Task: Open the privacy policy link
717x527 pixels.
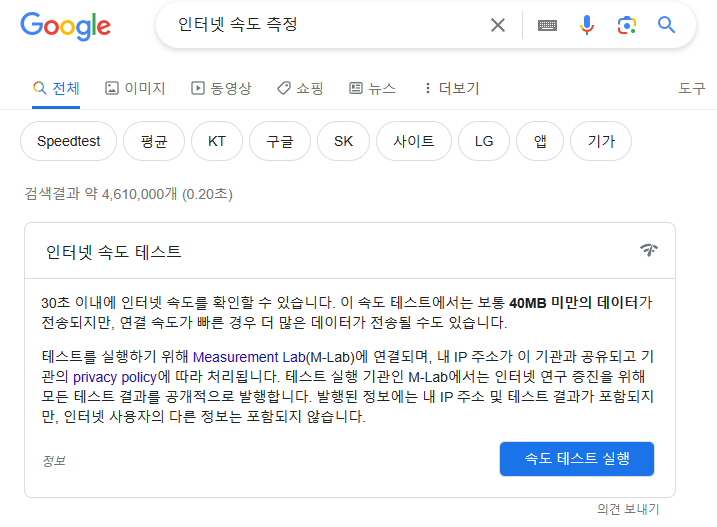Action: click(x=115, y=377)
